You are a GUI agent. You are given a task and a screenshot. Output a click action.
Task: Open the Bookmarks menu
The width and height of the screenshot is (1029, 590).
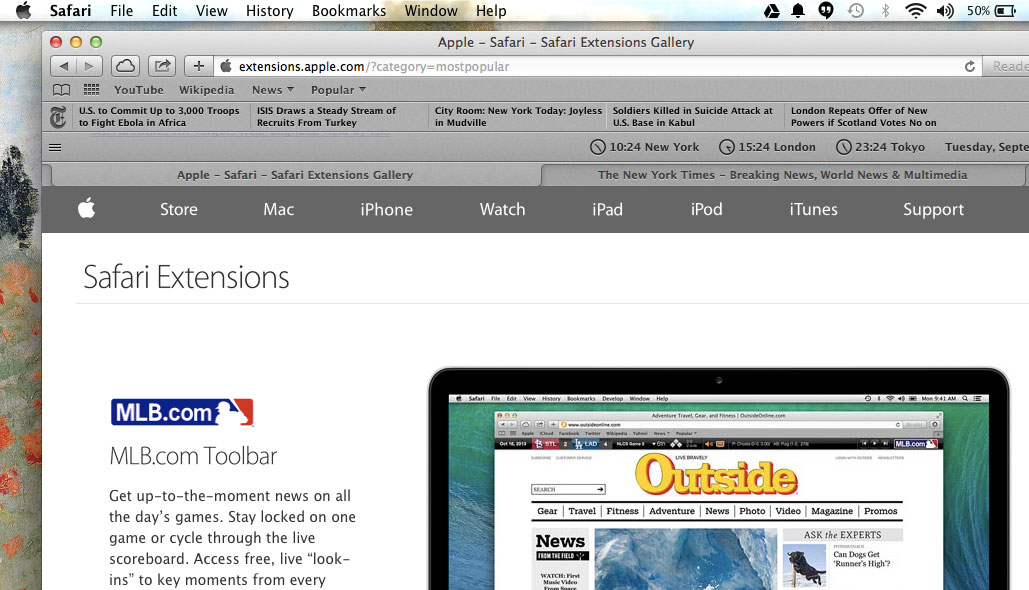click(348, 11)
